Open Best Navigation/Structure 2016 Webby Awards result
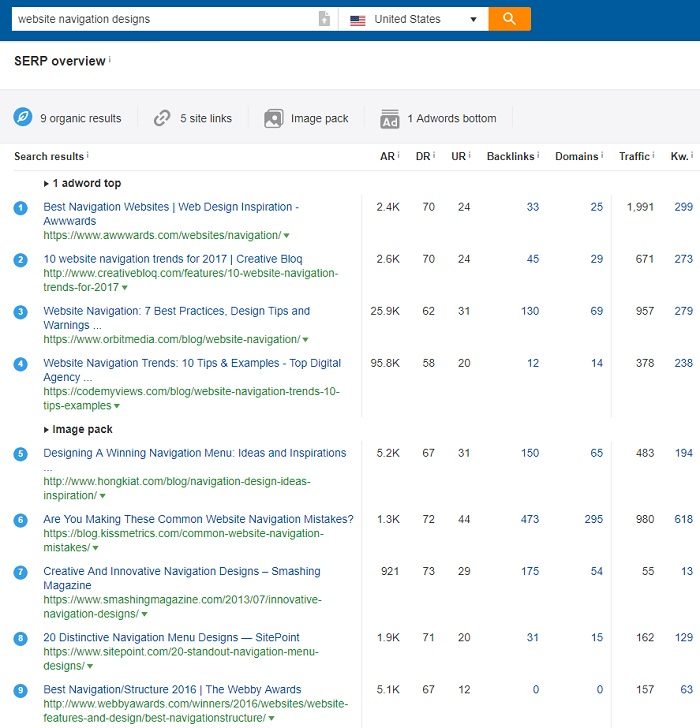700x728 pixels. [x=172, y=689]
